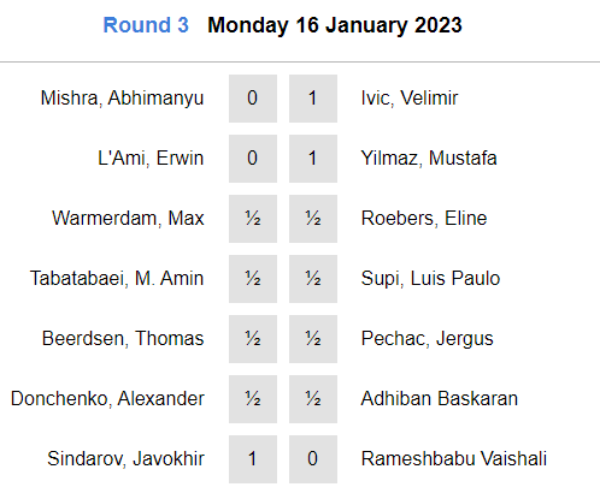Click Sindarov's score box showing 1
Viewport: 600px width, 493px height.
point(253,459)
